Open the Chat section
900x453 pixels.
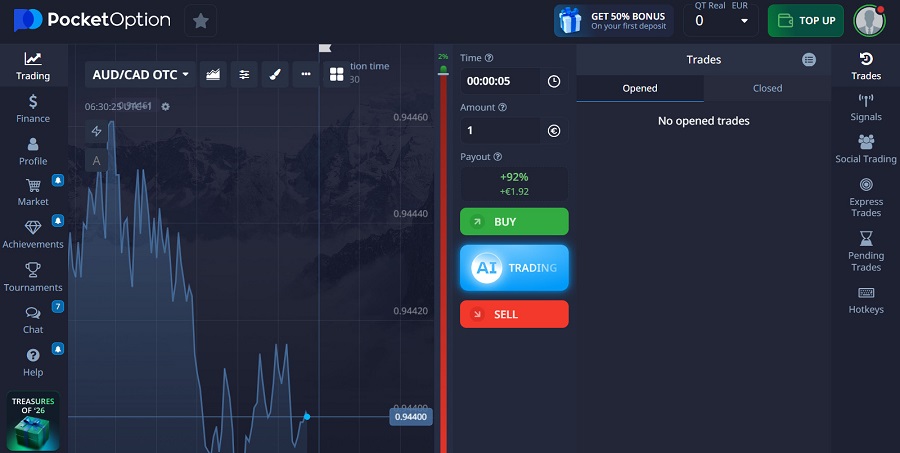[x=33, y=320]
